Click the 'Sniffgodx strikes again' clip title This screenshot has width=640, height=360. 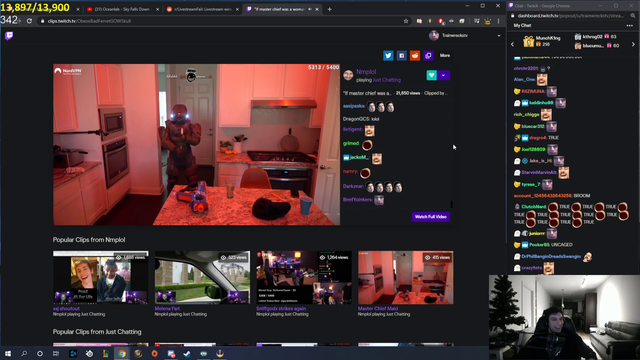[x=281, y=309]
